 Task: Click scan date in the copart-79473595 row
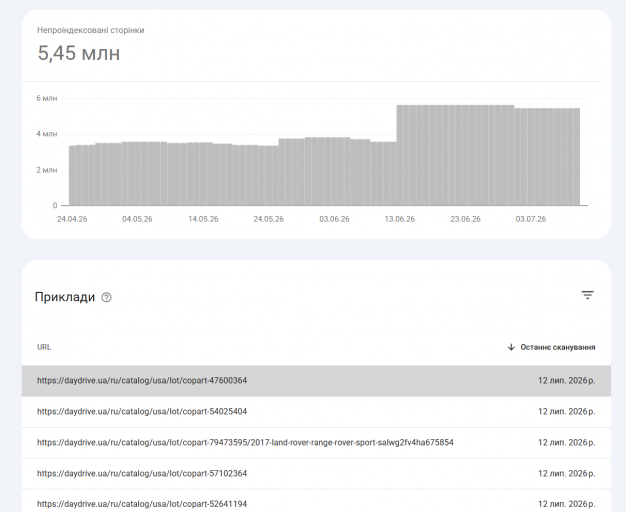(x=567, y=443)
